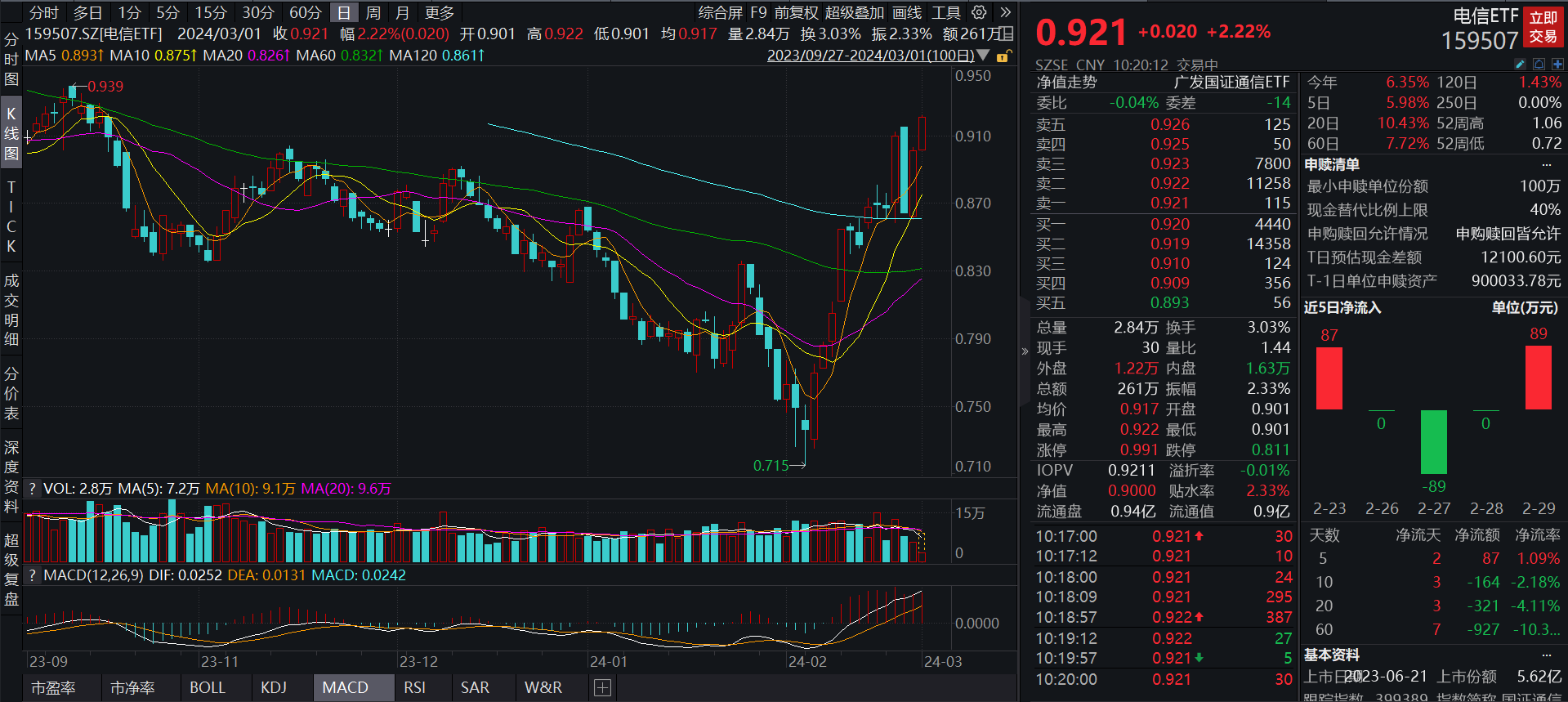Open the 更多 periods menu
Screen dimensions: 1568x702
[440, 12]
